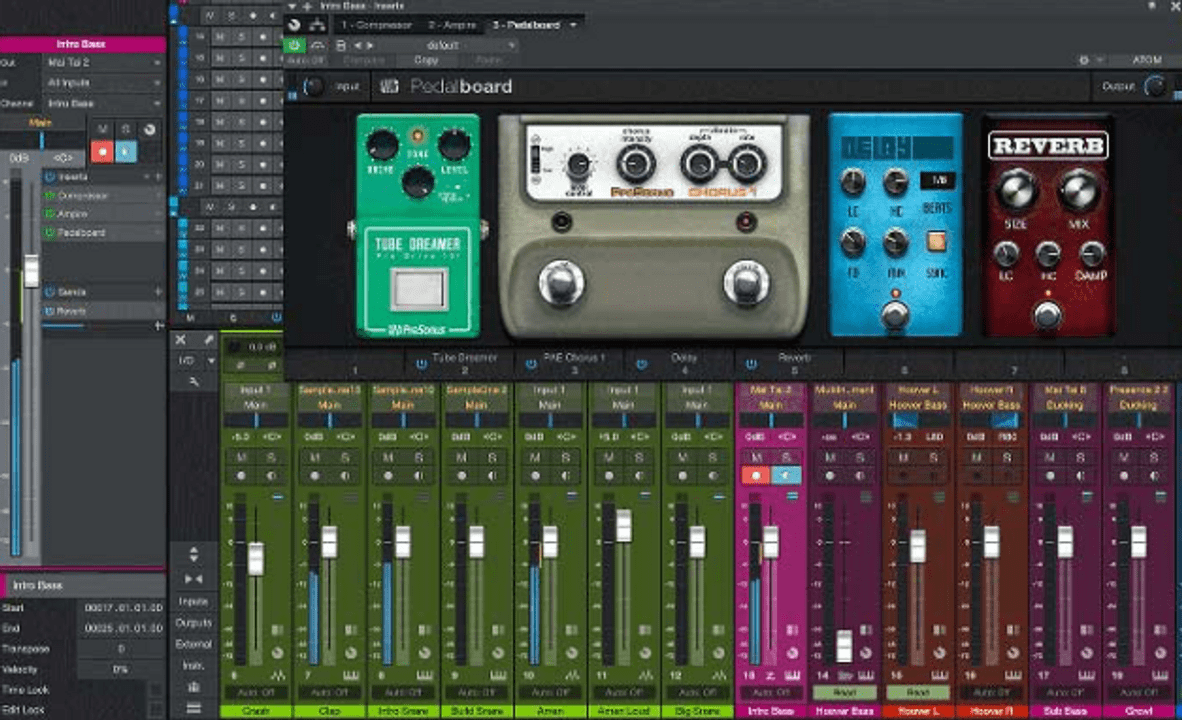Click the Compare button in plugin header
The width and height of the screenshot is (1182, 720).
point(364,60)
